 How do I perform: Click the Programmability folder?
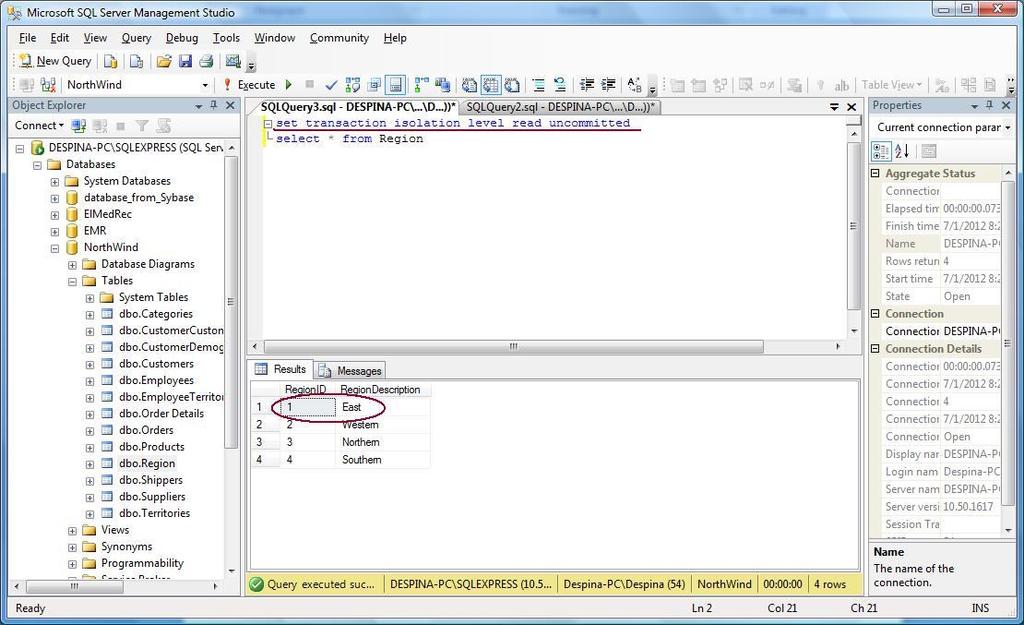pyautogui.click(x=142, y=563)
